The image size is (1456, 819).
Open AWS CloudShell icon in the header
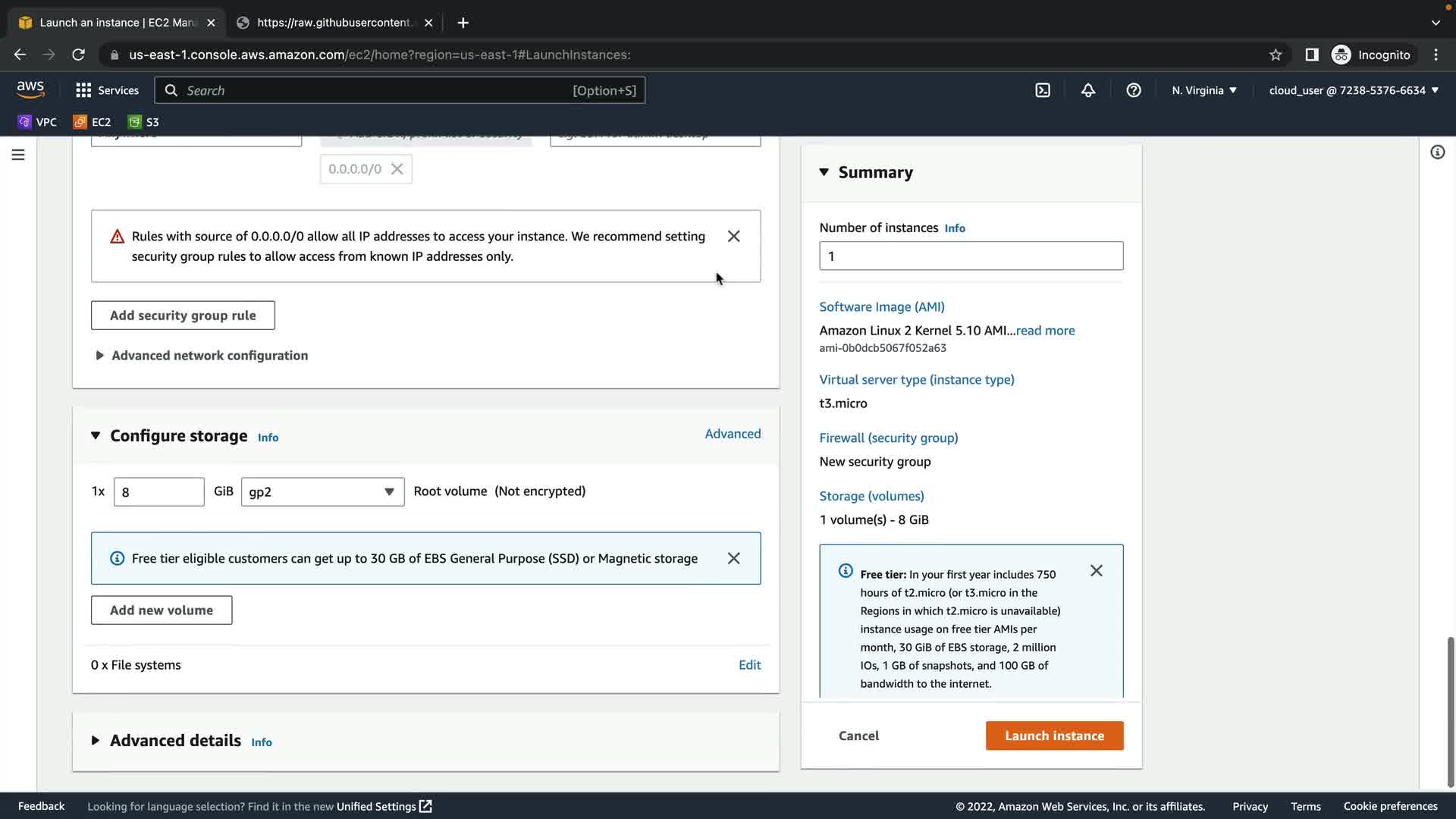coord(1043,90)
